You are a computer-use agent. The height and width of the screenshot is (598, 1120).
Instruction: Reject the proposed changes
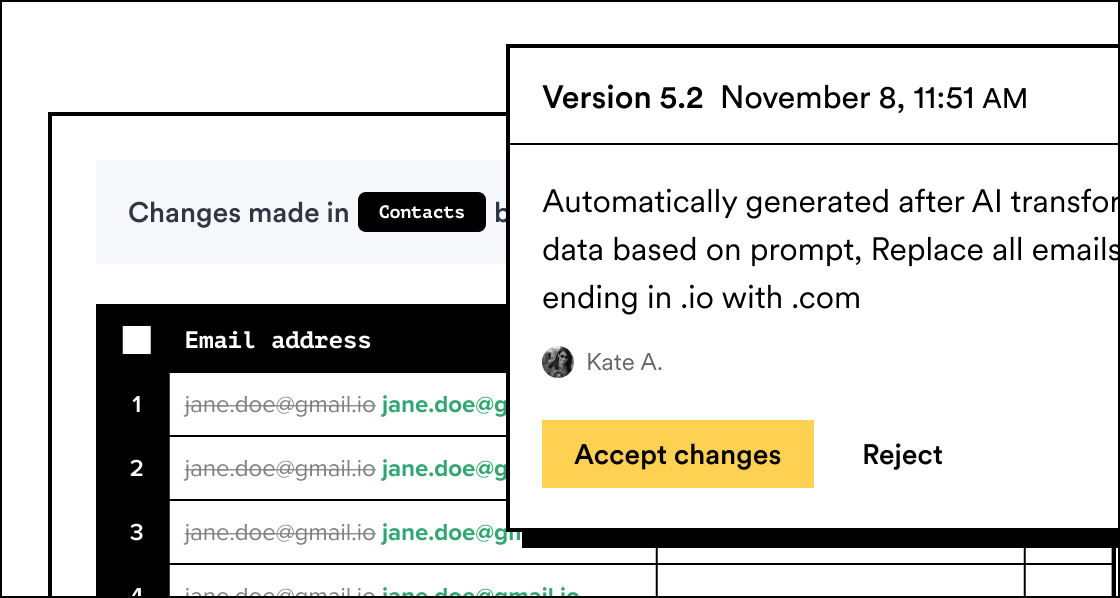coord(902,455)
